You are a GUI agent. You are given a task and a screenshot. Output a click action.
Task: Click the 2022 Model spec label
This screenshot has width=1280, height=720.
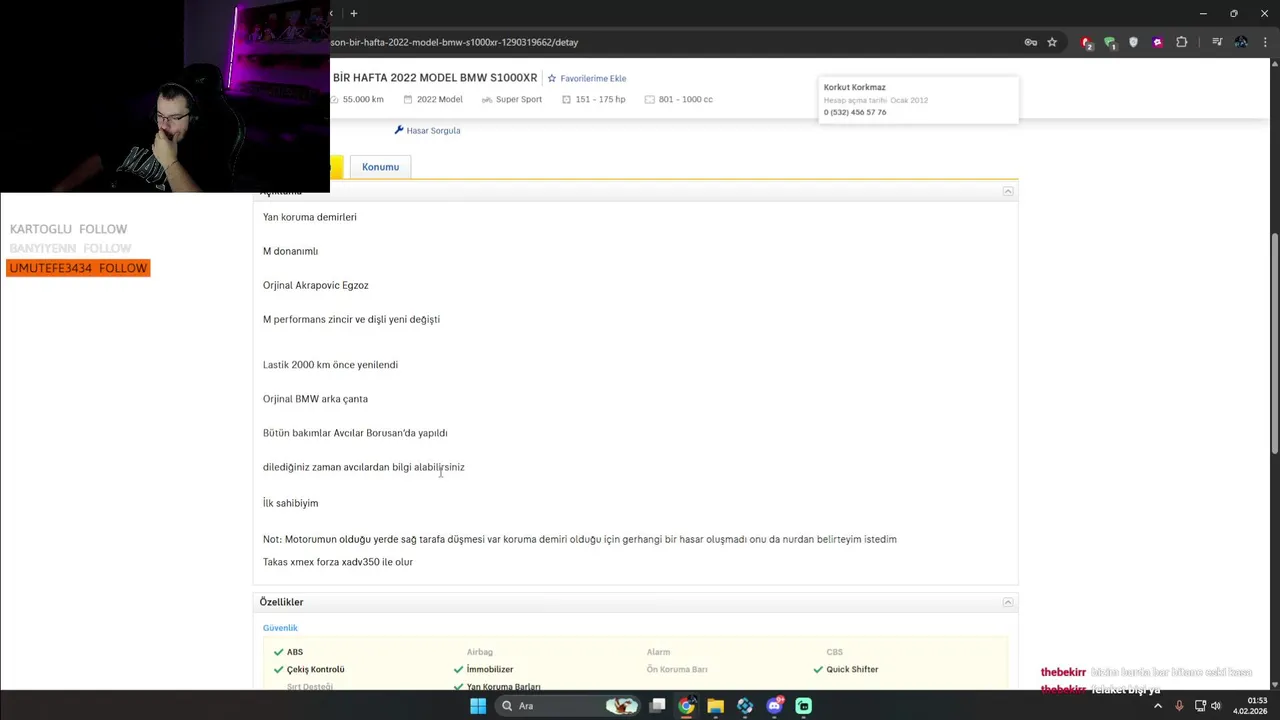[439, 99]
